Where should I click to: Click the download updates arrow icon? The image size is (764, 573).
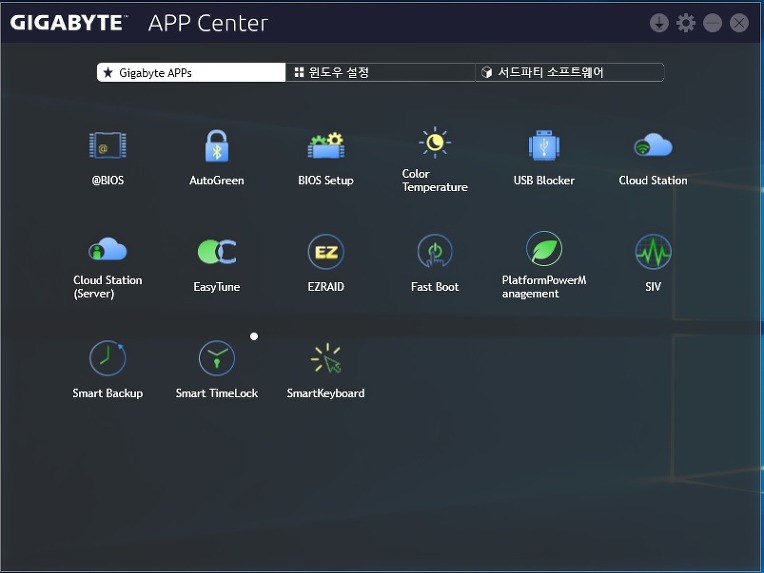659,23
